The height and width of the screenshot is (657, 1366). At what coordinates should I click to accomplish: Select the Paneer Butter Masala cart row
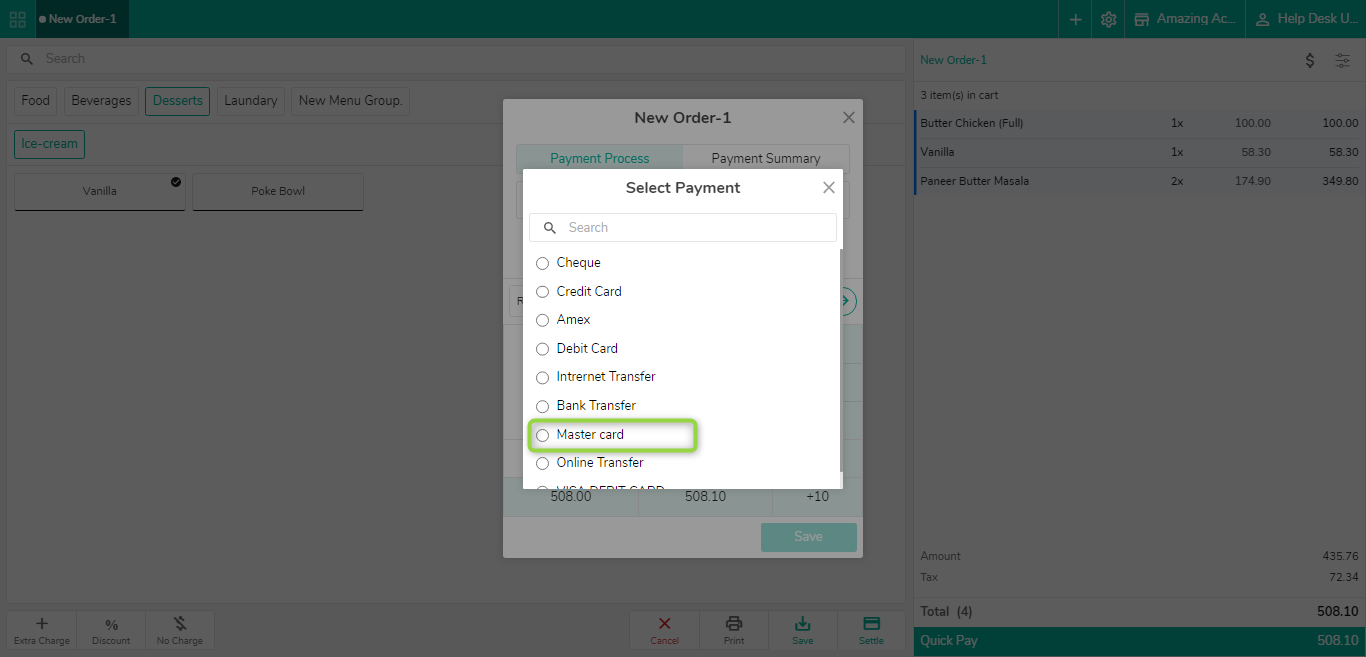tap(1140, 181)
